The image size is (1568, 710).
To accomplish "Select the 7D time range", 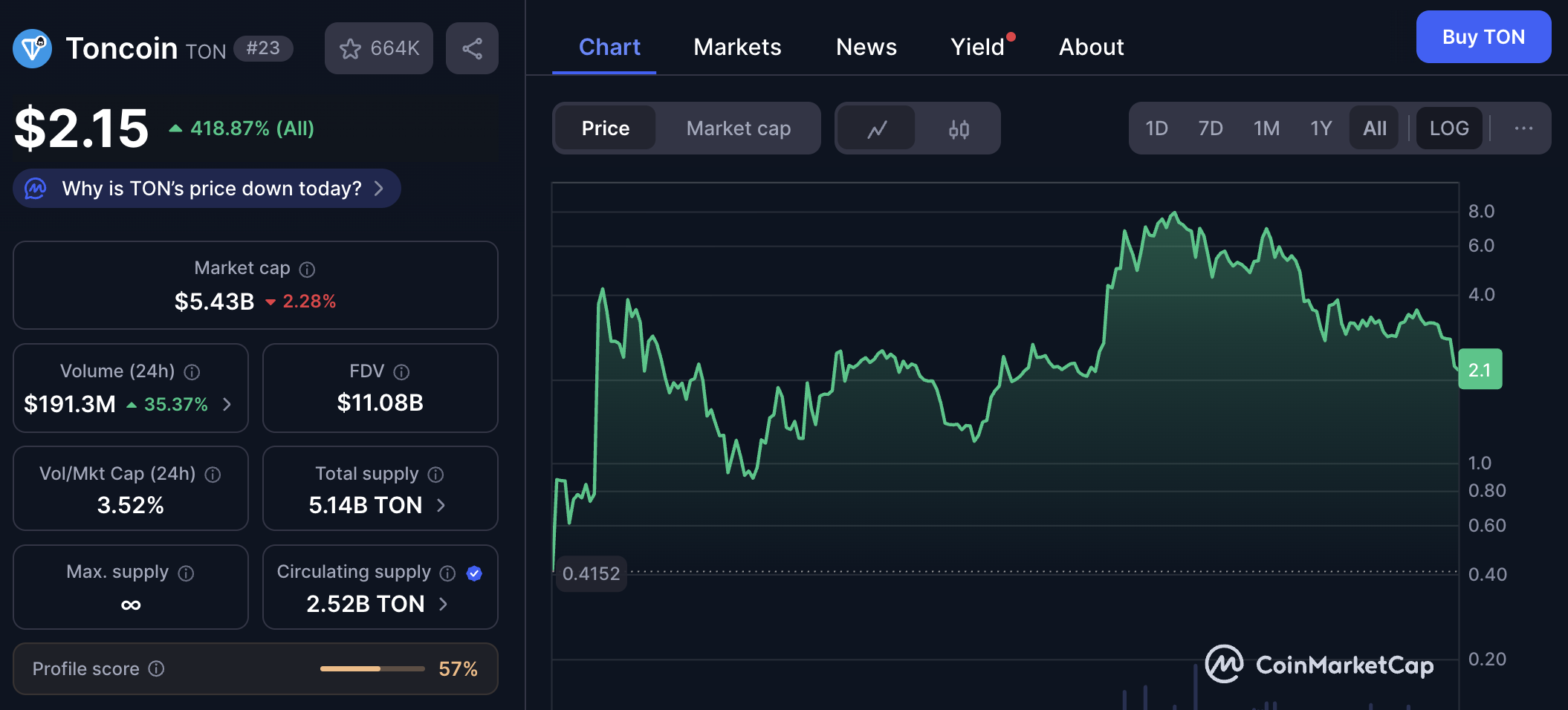I will pyautogui.click(x=1210, y=128).
